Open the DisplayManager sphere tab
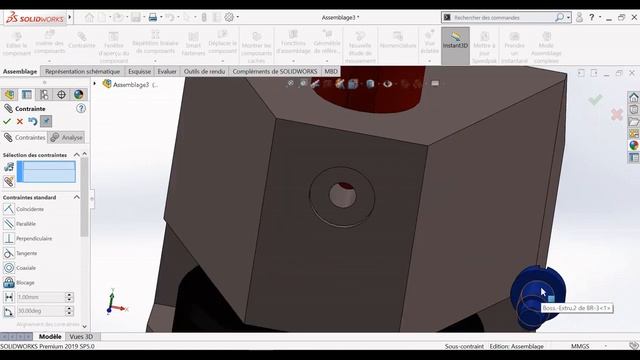640x360 pixels. (x=78, y=95)
